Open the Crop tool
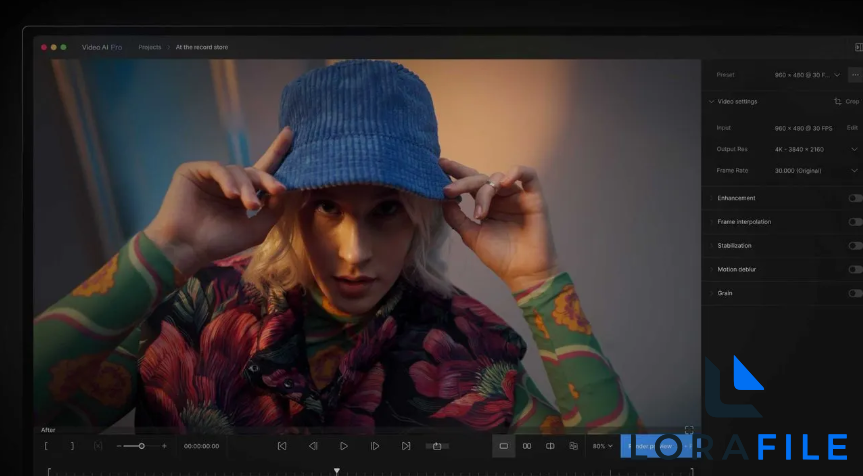The width and height of the screenshot is (863, 476). click(x=846, y=101)
